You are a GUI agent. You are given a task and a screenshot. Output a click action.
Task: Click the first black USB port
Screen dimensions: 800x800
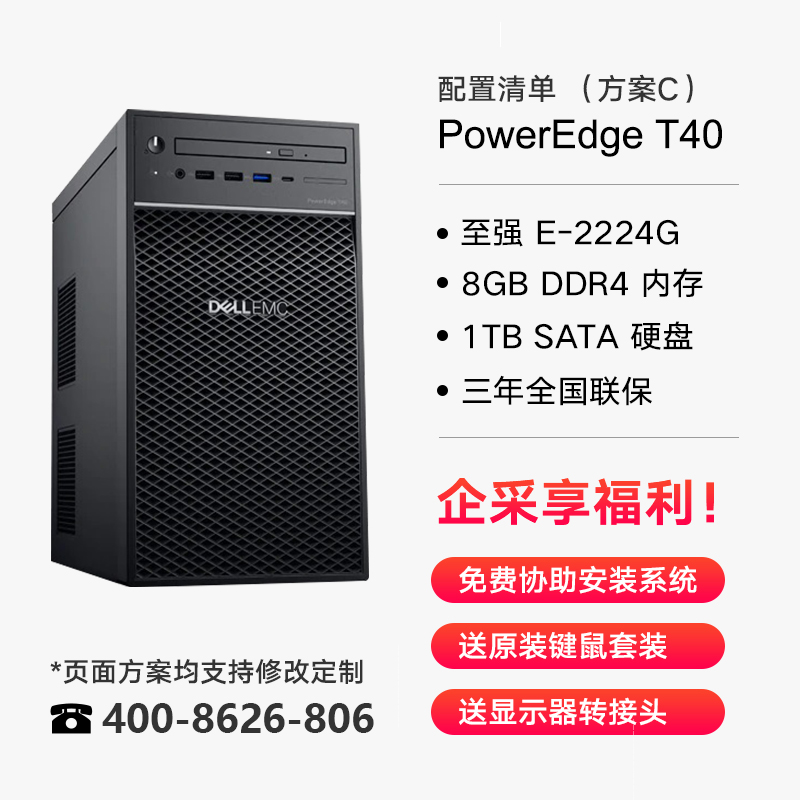[x=204, y=176]
